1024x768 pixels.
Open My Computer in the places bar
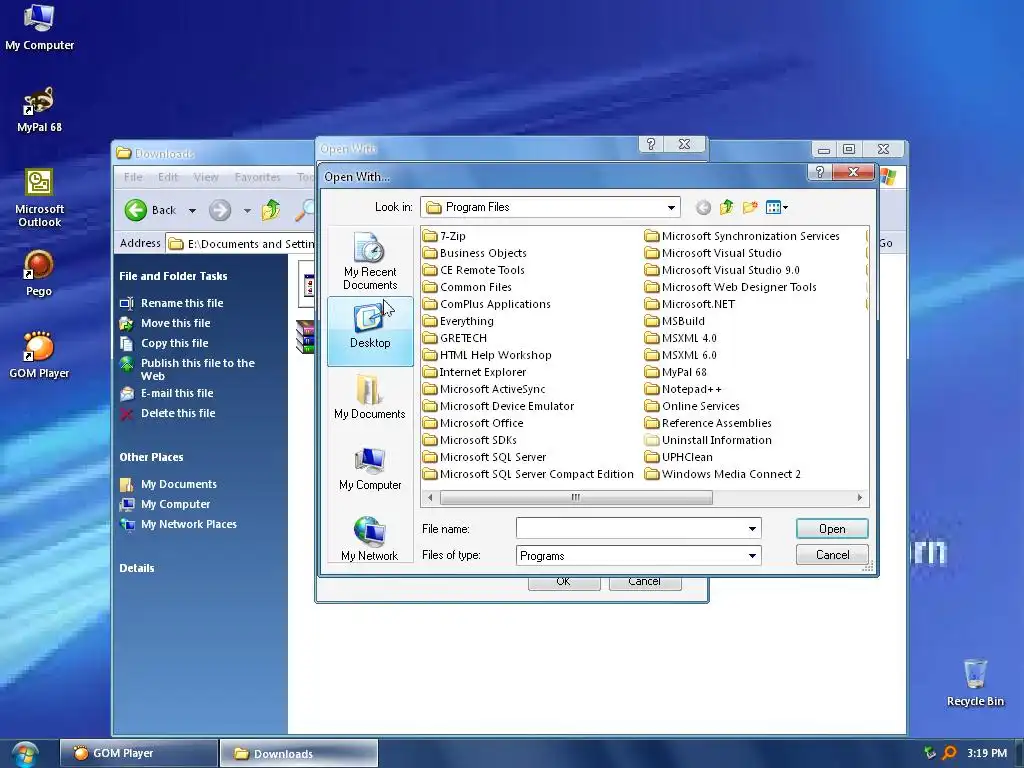click(x=370, y=468)
